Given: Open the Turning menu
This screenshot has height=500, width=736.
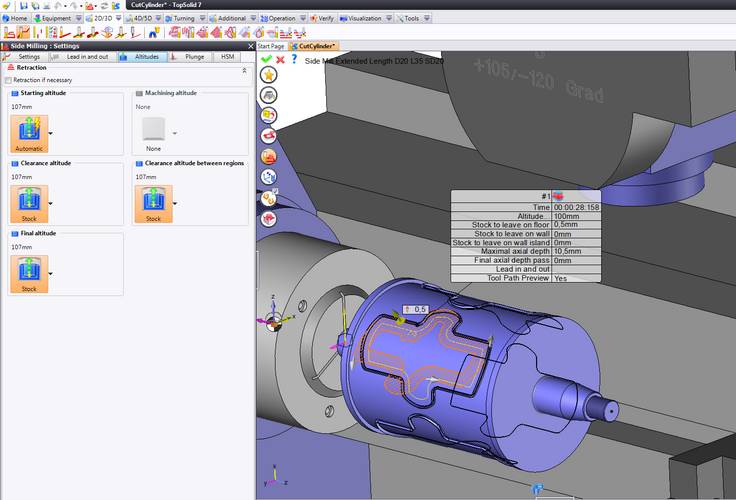Looking at the screenshot, I should [185, 18].
